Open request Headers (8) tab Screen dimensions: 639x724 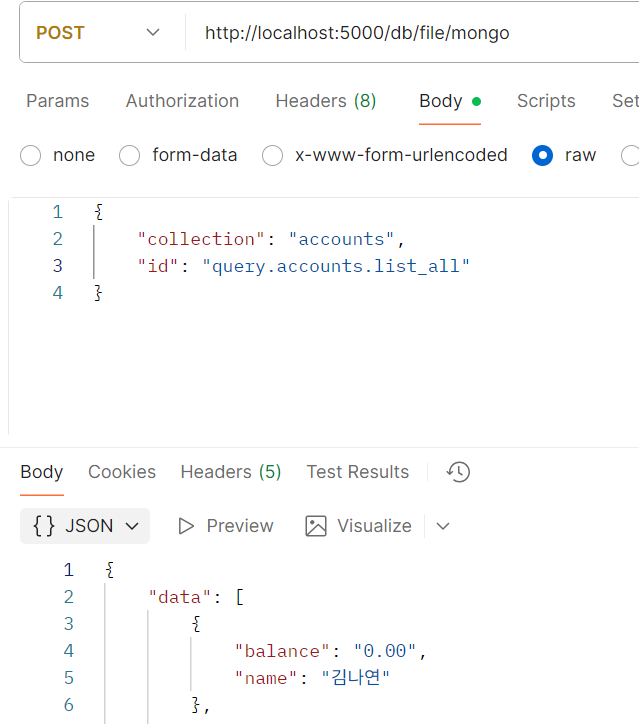tap(326, 101)
